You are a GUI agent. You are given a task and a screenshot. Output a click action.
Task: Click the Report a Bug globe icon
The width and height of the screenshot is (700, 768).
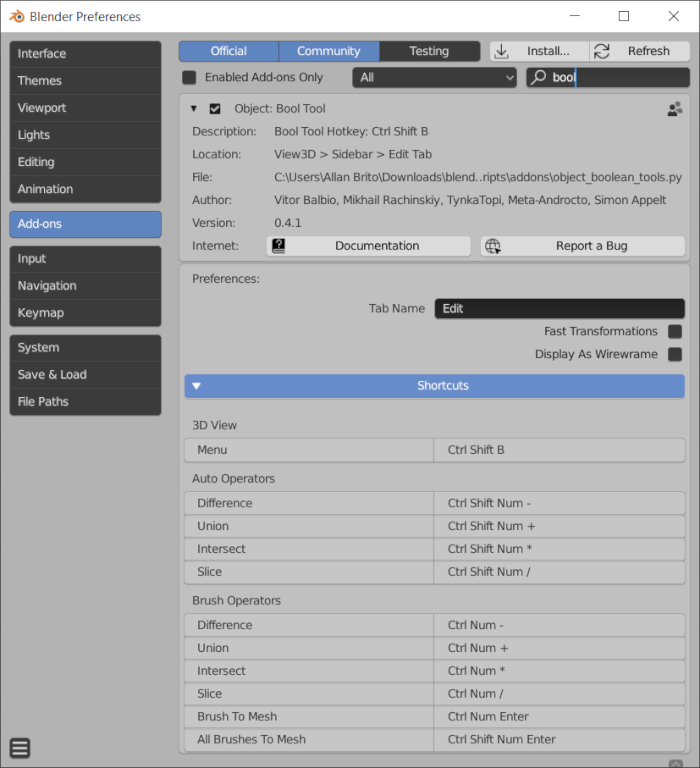point(493,246)
